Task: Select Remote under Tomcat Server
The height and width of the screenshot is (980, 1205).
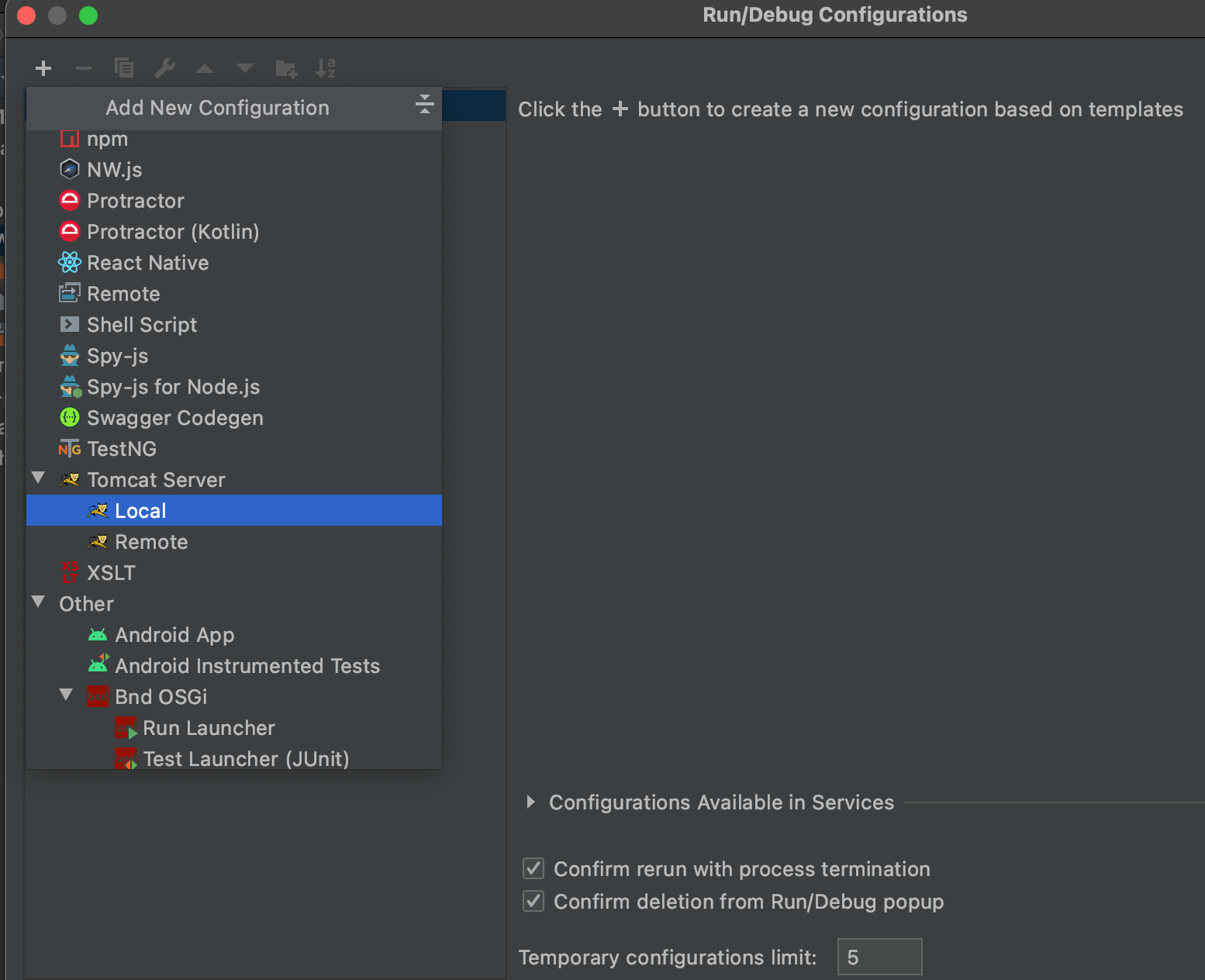Action: (x=234, y=541)
